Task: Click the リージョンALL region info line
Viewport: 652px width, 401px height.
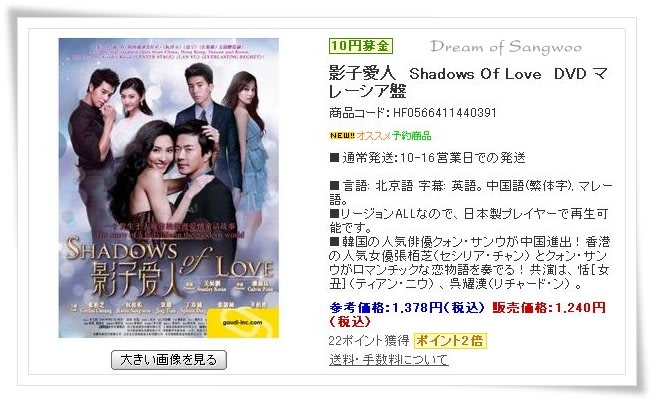Action: (469, 220)
